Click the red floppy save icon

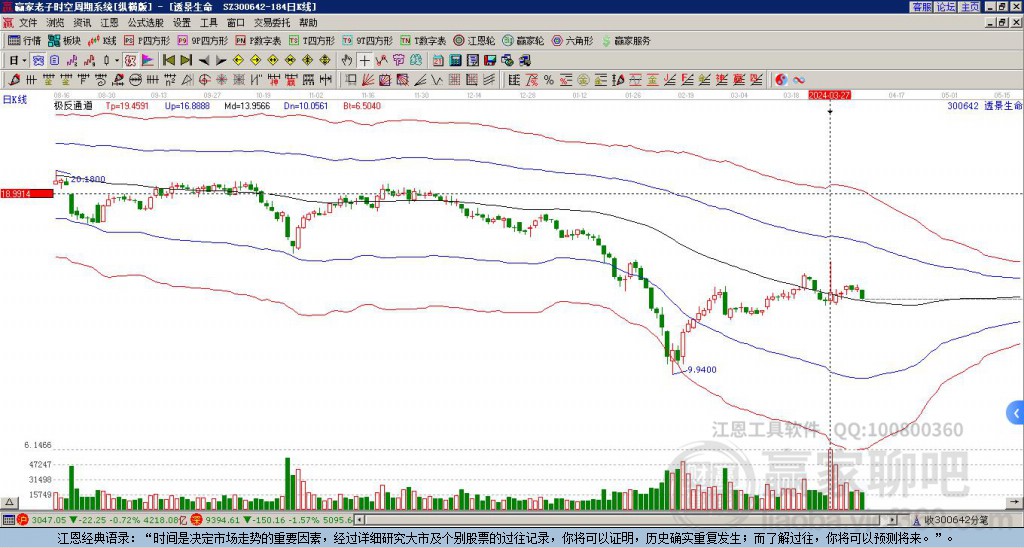pos(490,60)
